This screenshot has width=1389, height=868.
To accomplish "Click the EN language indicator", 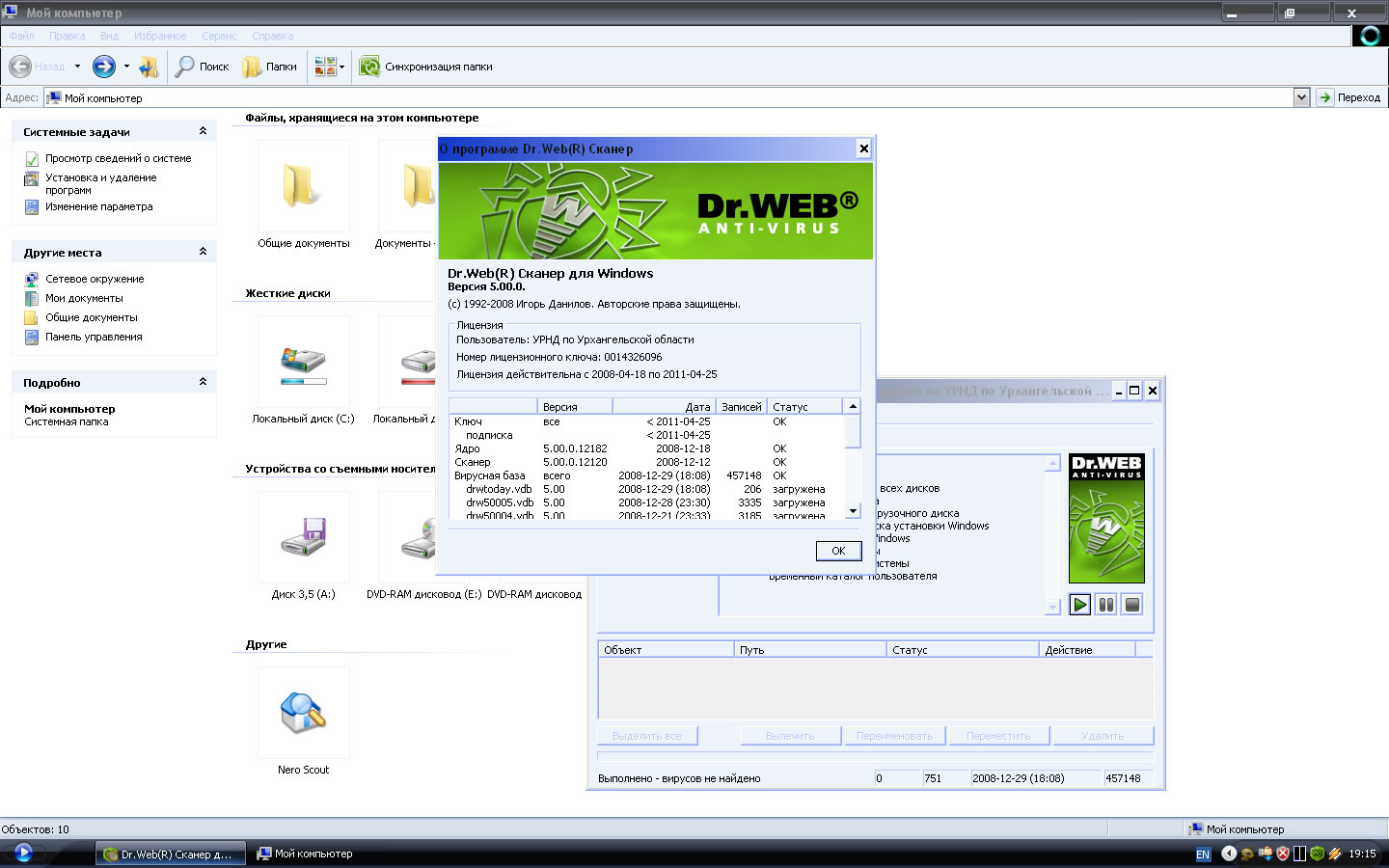I will [x=1203, y=854].
